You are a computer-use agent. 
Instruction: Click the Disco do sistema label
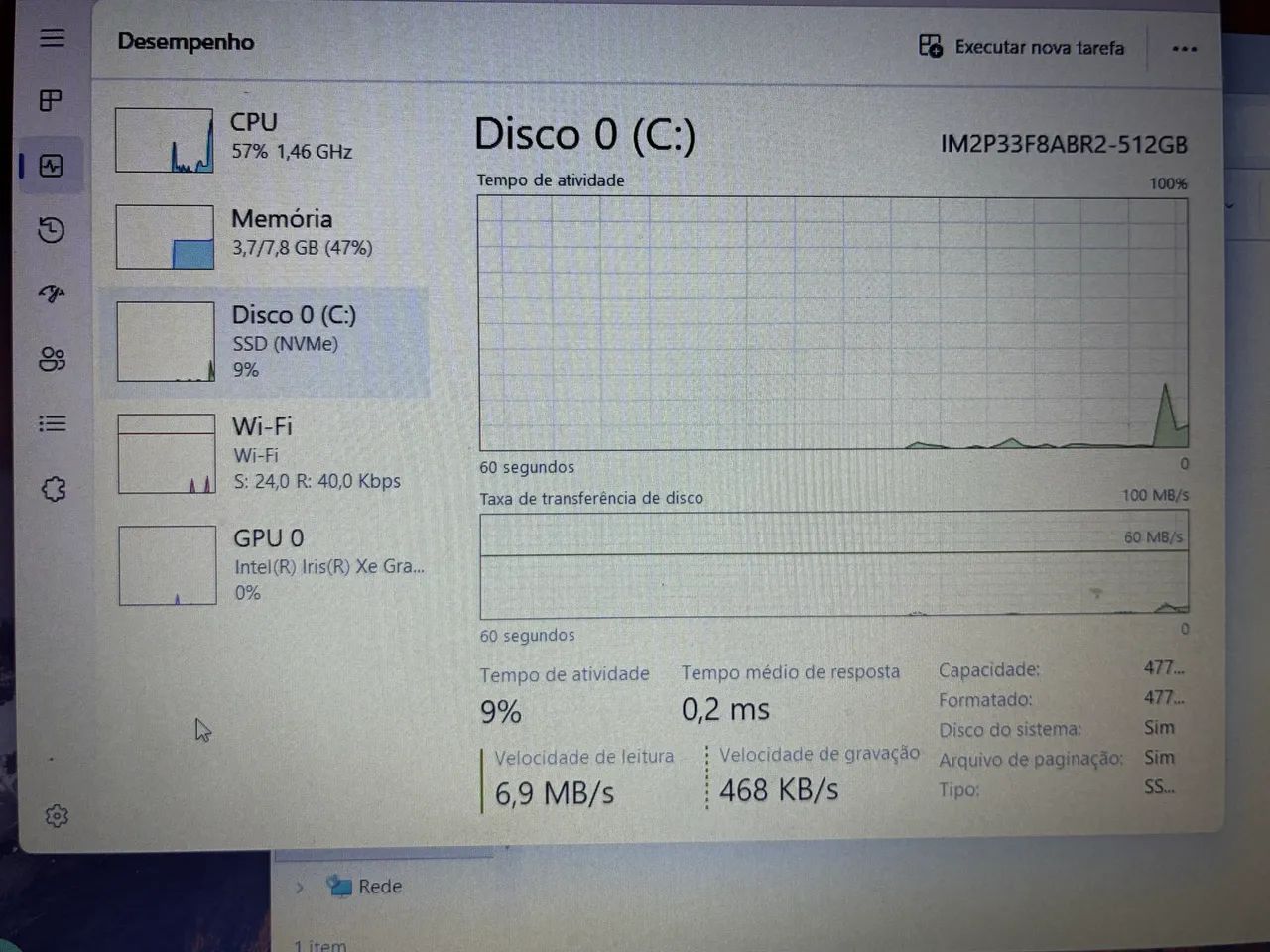1010,730
